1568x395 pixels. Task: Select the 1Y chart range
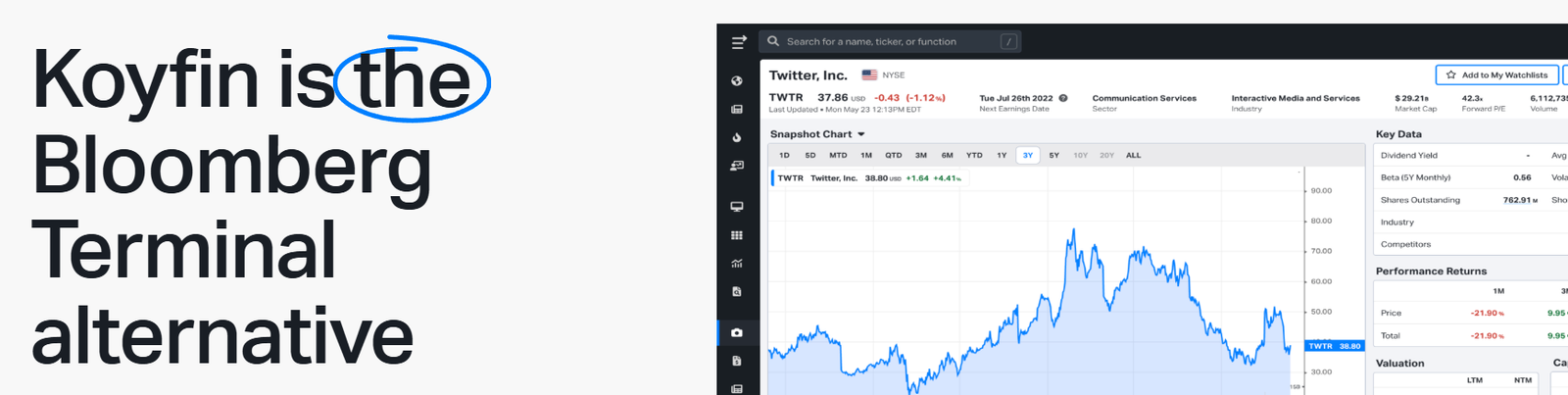point(1002,155)
